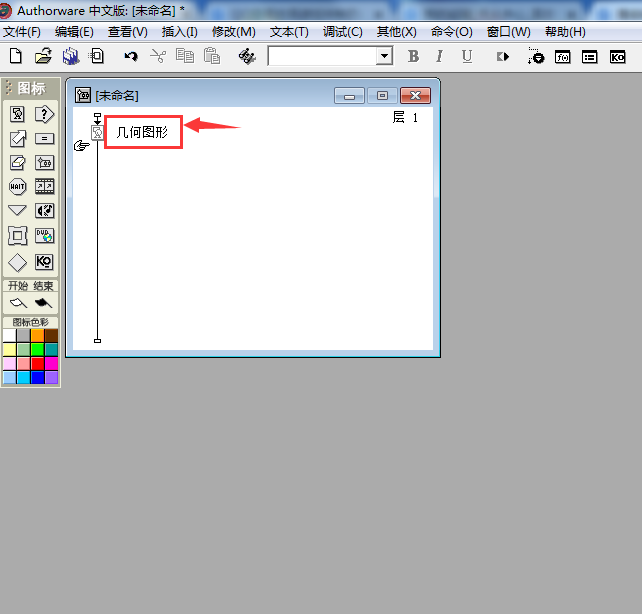Click the Paste clipboard icon
The width and height of the screenshot is (642, 614).
[x=212, y=56]
